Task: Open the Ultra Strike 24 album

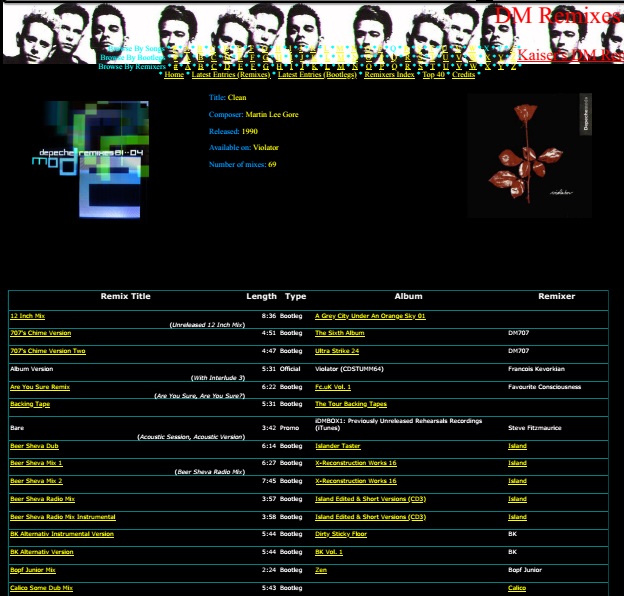Action: (x=337, y=351)
